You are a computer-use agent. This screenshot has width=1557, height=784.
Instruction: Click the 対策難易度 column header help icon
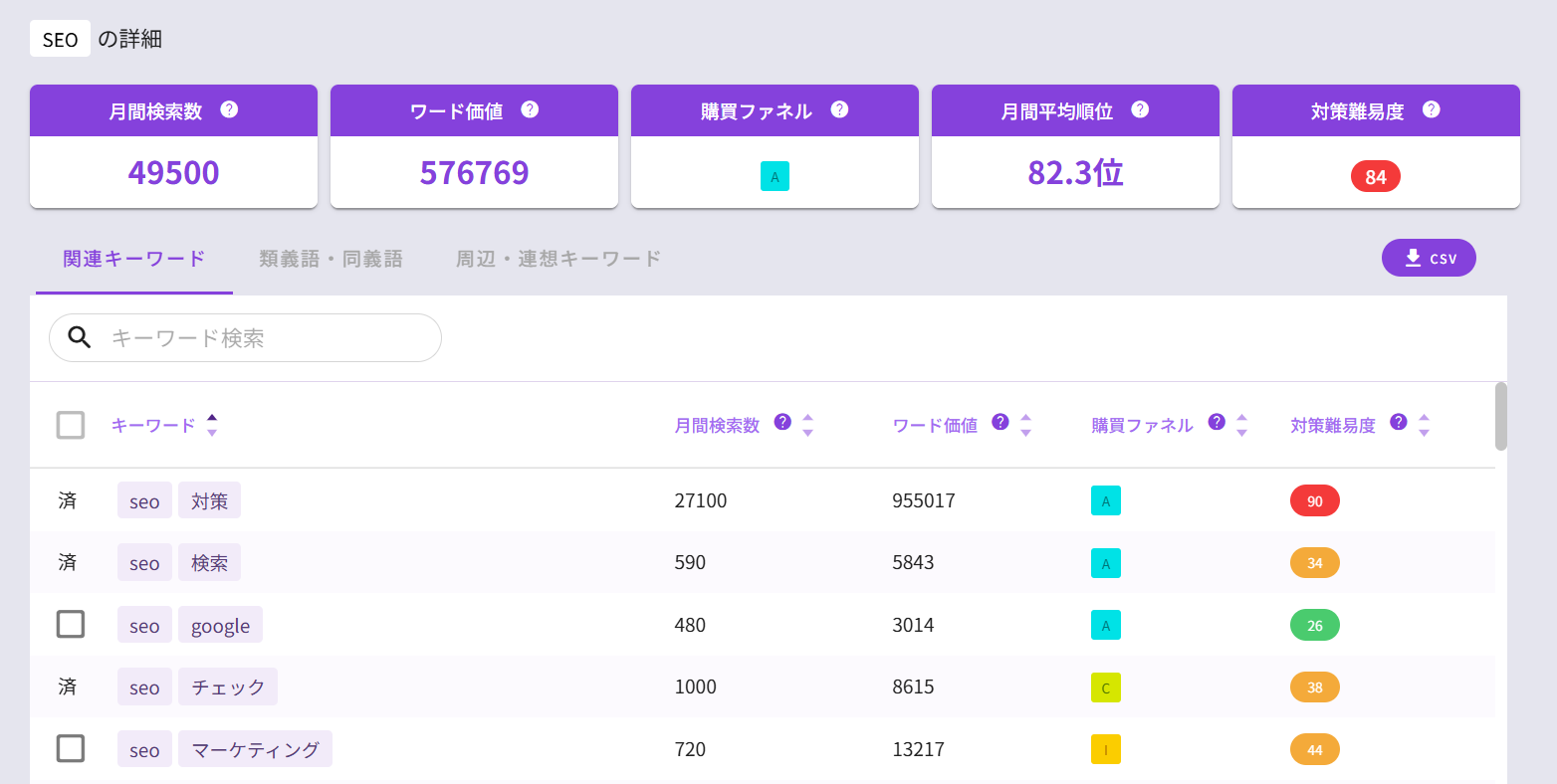tap(1398, 422)
